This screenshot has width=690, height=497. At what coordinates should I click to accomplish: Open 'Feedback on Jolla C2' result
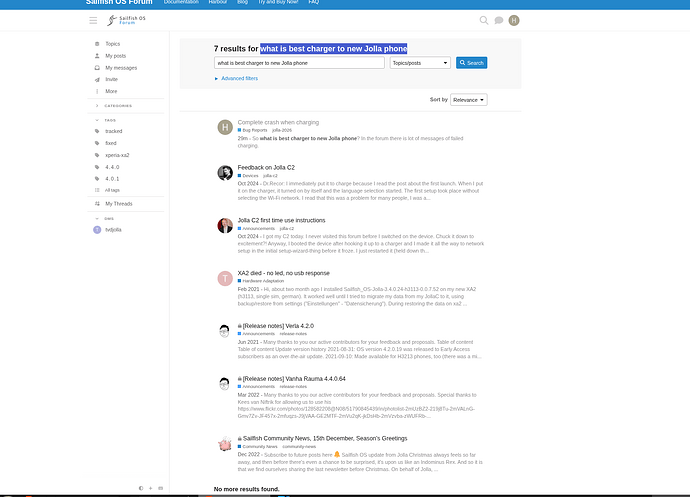coord(266,167)
